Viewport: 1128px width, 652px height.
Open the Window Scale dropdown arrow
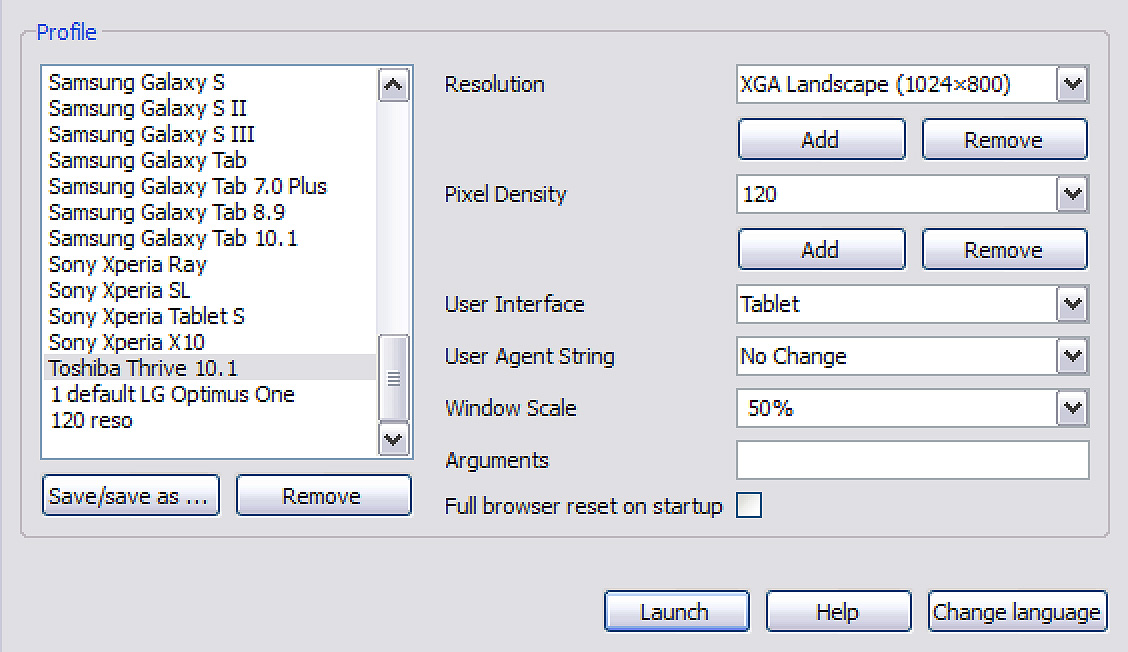point(1072,408)
